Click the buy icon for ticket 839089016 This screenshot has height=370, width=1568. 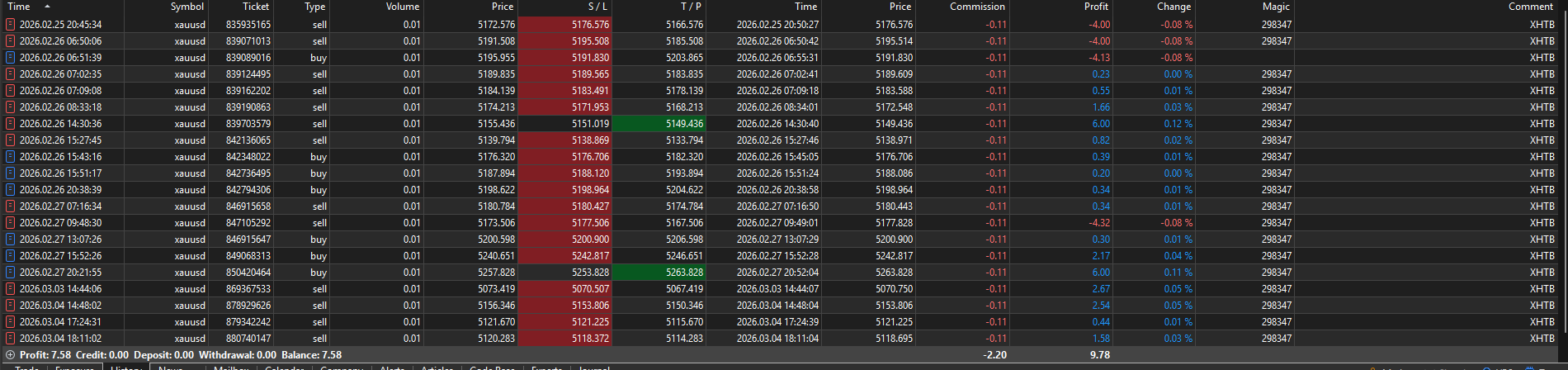click(x=11, y=58)
